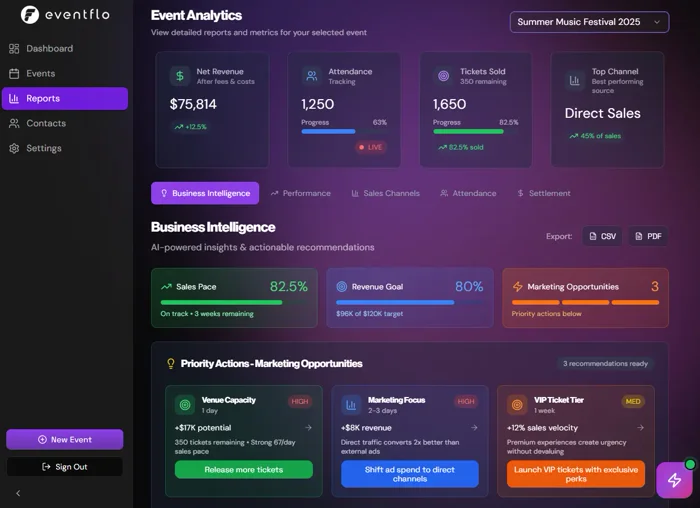Viewport: 700px width, 508px height.
Task: Click the VIP Ticket Tier orange icon
Action: tap(517, 405)
